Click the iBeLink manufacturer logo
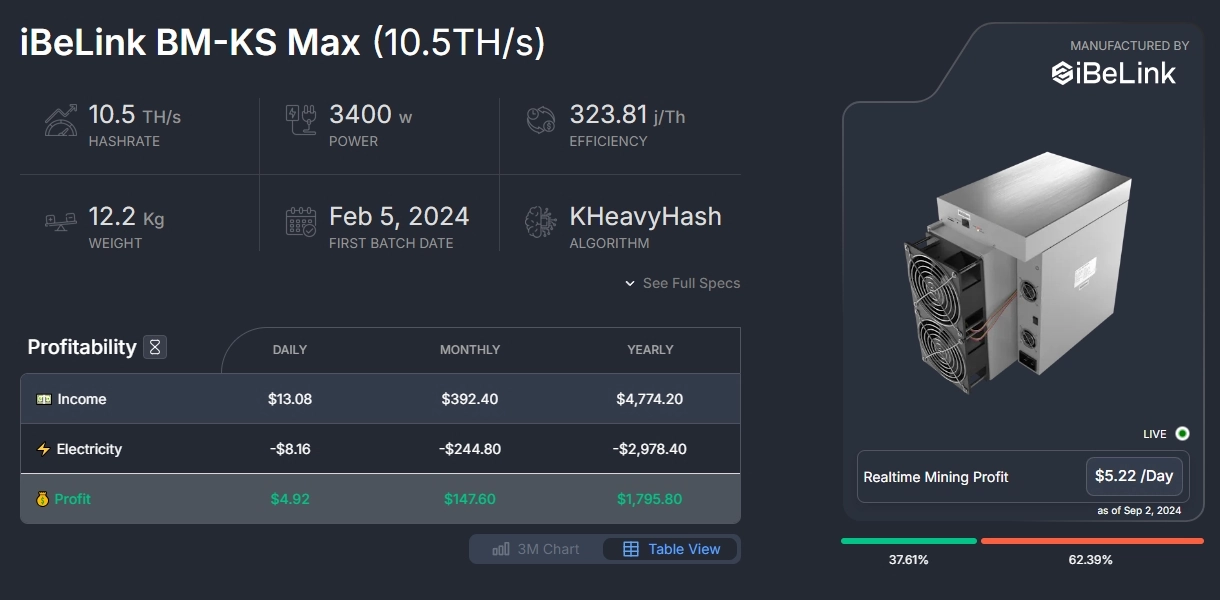Viewport: 1220px width, 600px height. [1114, 73]
